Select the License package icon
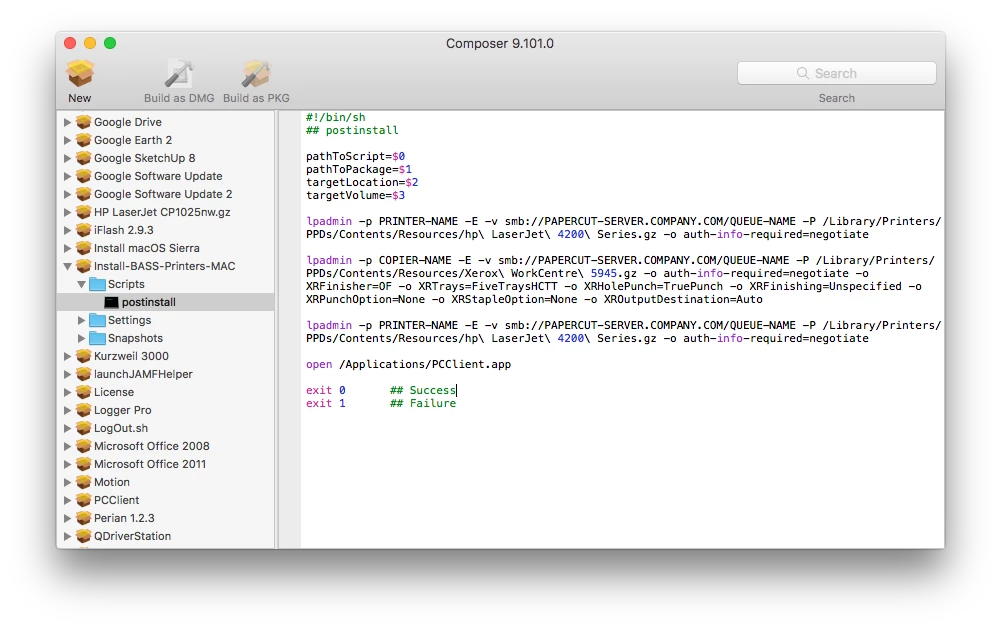The width and height of the screenshot is (1001, 629). click(x=84, y=391)
